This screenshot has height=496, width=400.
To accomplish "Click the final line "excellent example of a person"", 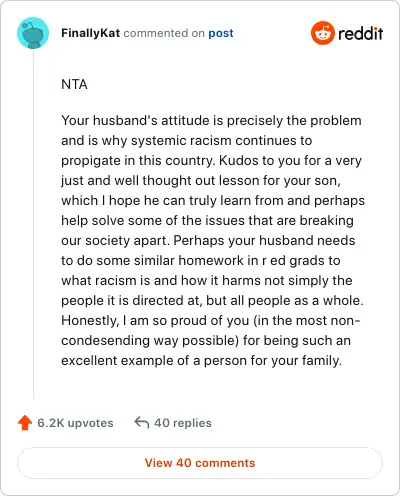I will [202, 361].
